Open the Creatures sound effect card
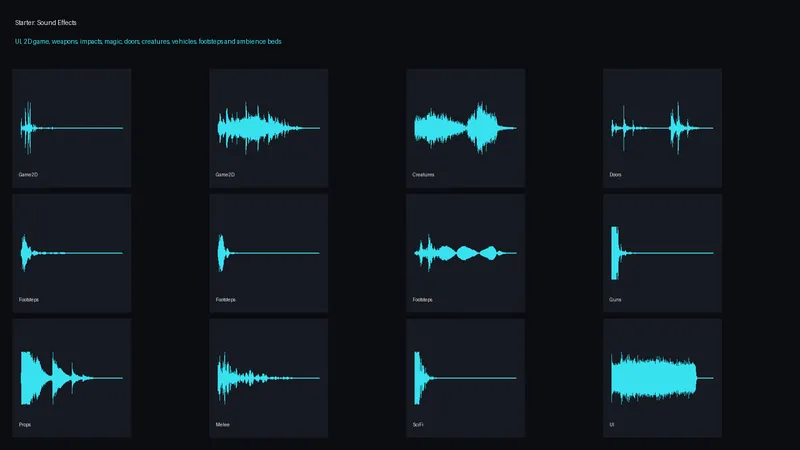The width and height of the screenshot is (800, 450). [465, 128]
